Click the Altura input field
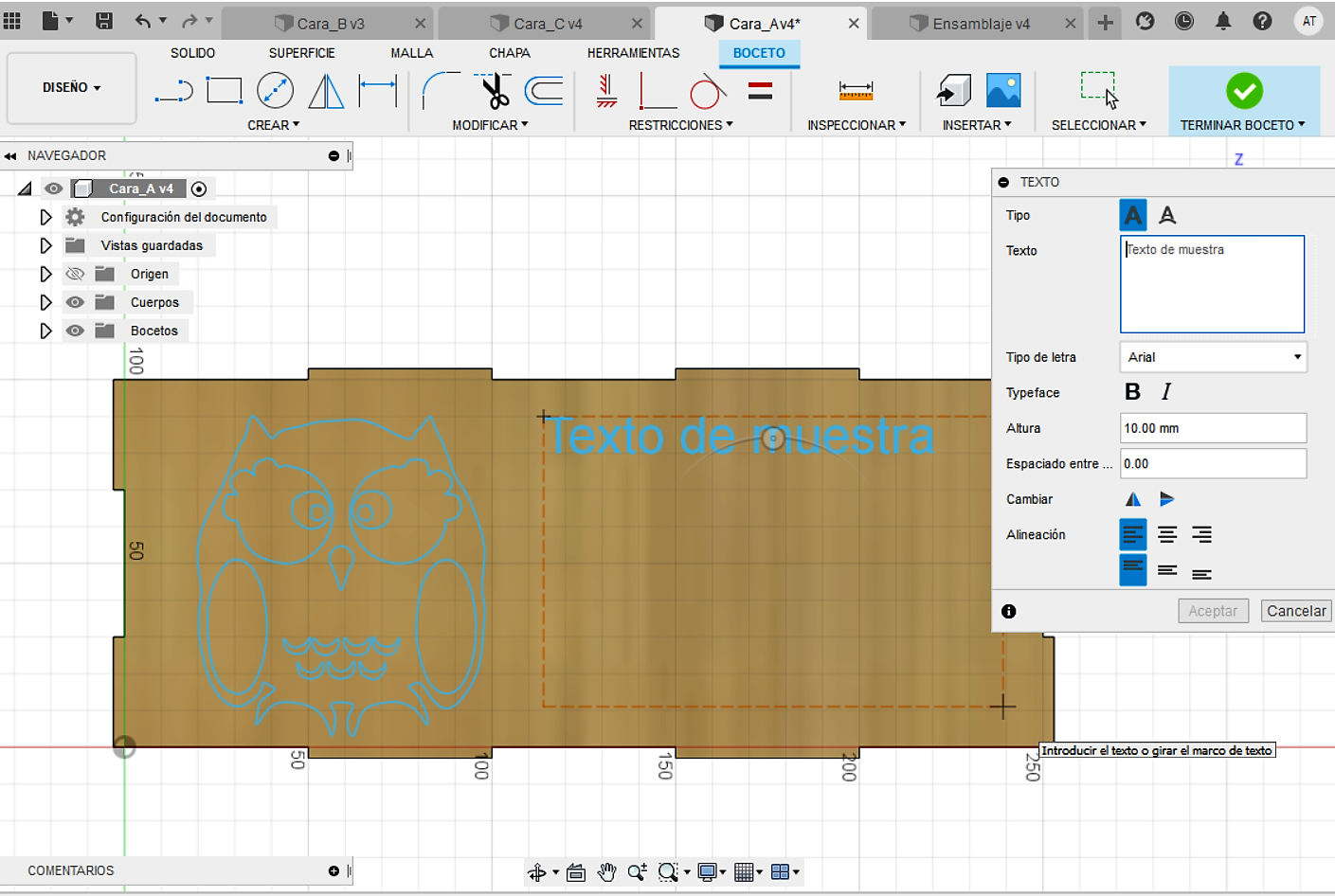Viewport: 1335px width, 896px height. [1213, 428]
